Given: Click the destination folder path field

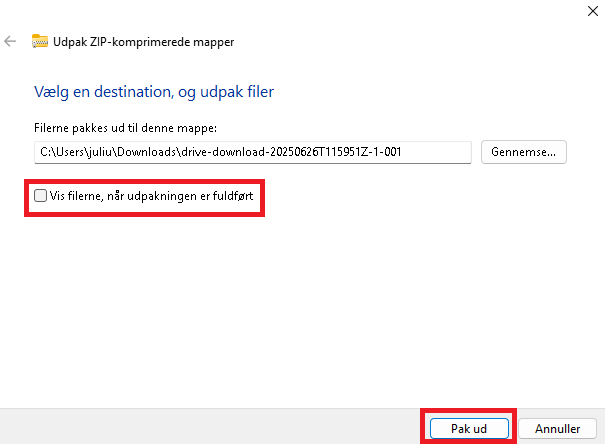Looking at the screenshot, I should point(252,152).
